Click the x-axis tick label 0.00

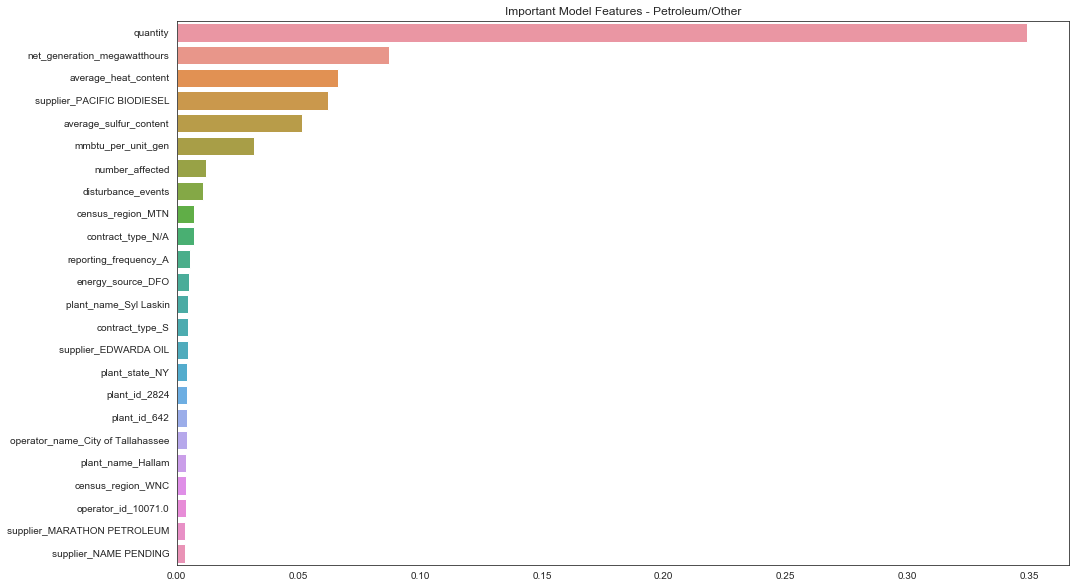(178, 576)
